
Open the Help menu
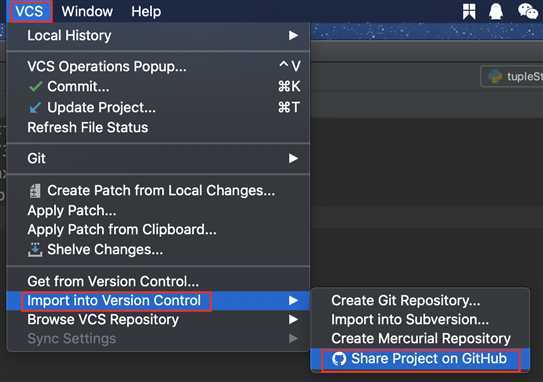point(146,11)
